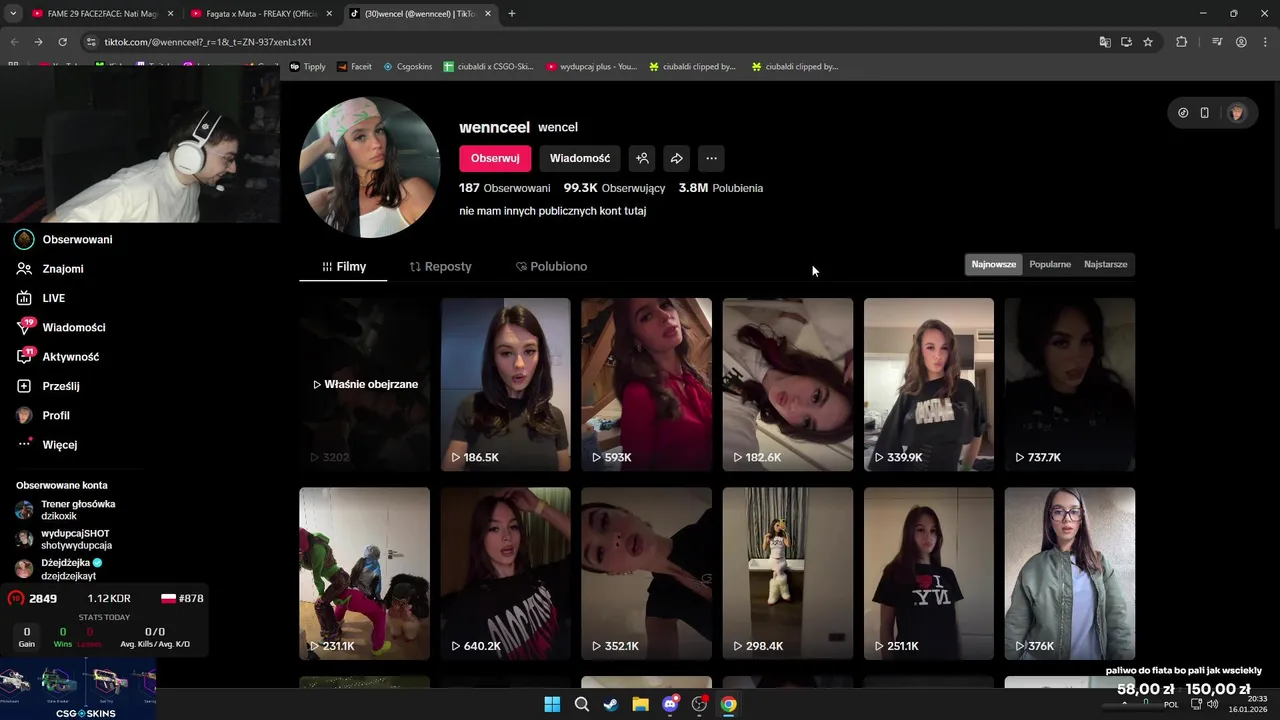Screen dimensions: 1280x720
Task: Open followed account dzikoxik
Action: pyautogui.click(x=65, y=510)
